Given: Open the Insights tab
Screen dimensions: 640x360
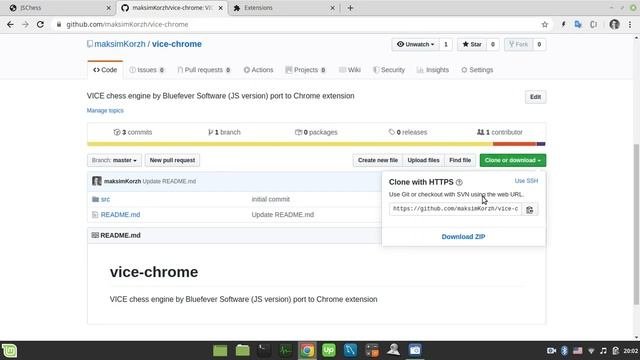Looking at the screenshot, I should [433, 70].
